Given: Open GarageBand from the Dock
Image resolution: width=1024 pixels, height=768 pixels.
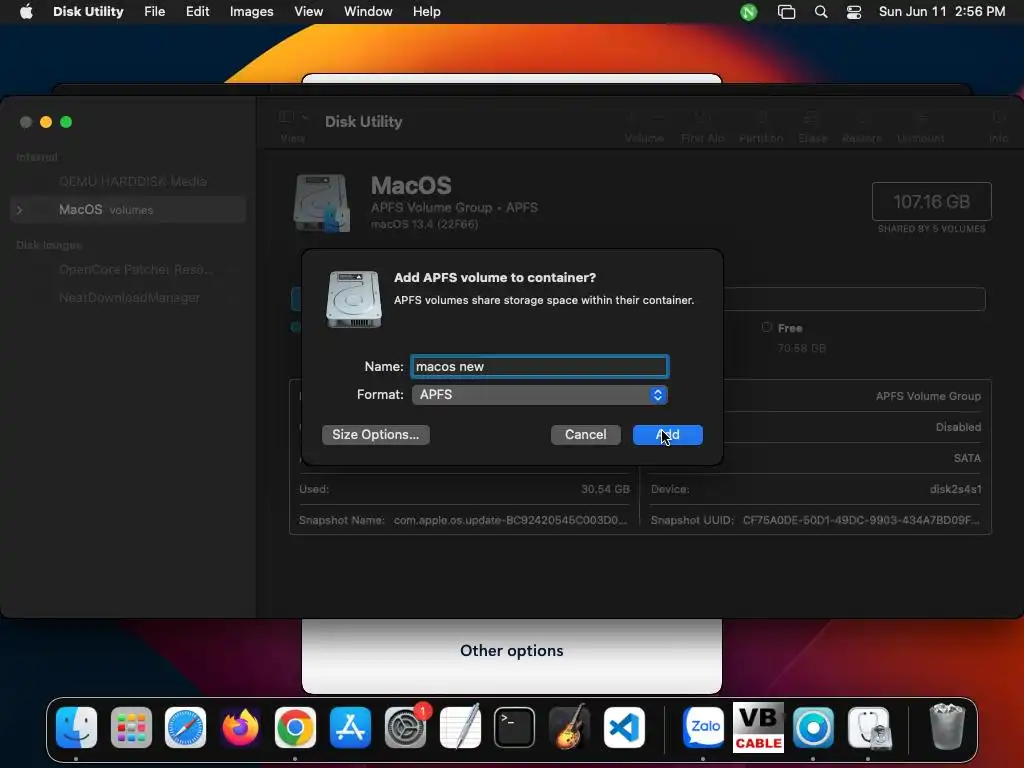Looking at the screenshot, I should tap(569, 727).
